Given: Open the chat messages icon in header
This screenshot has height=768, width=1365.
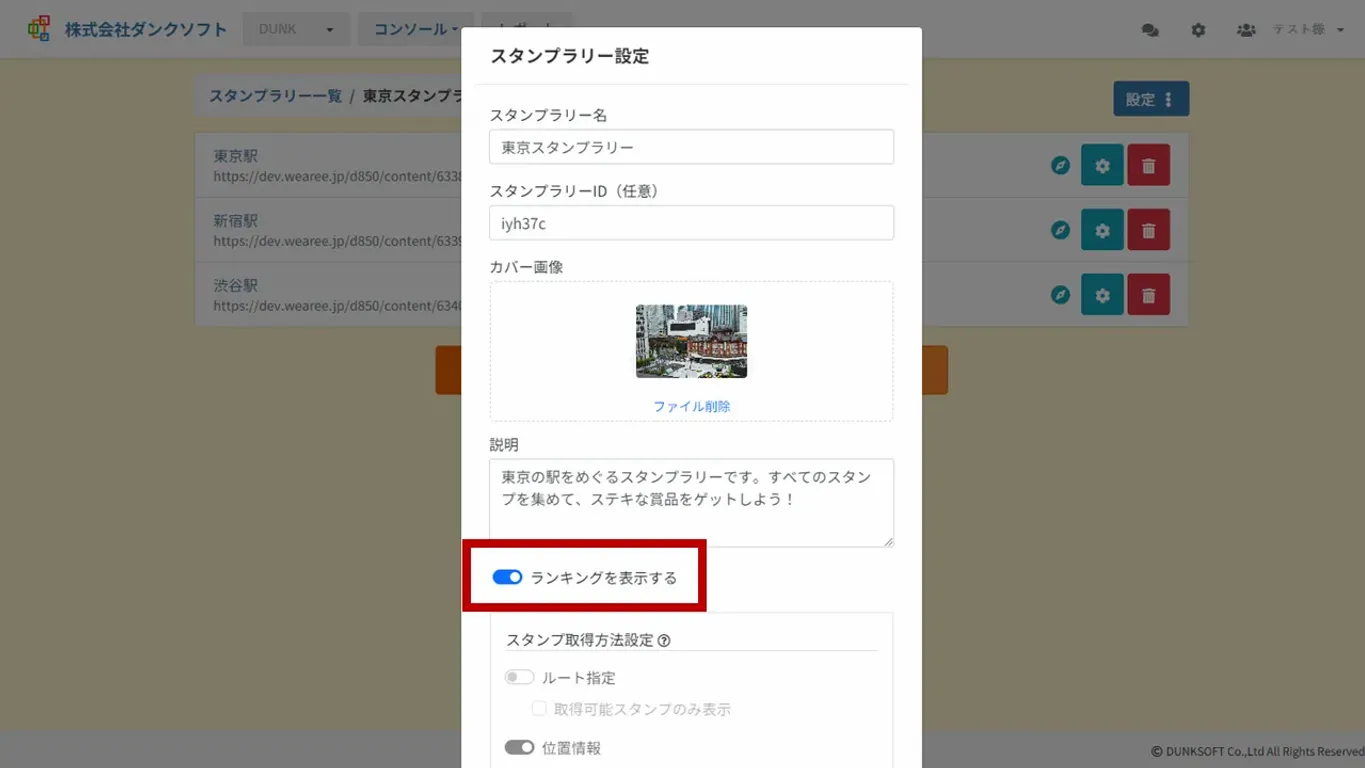Looking at the screenshot, I should pos(1150,30).
